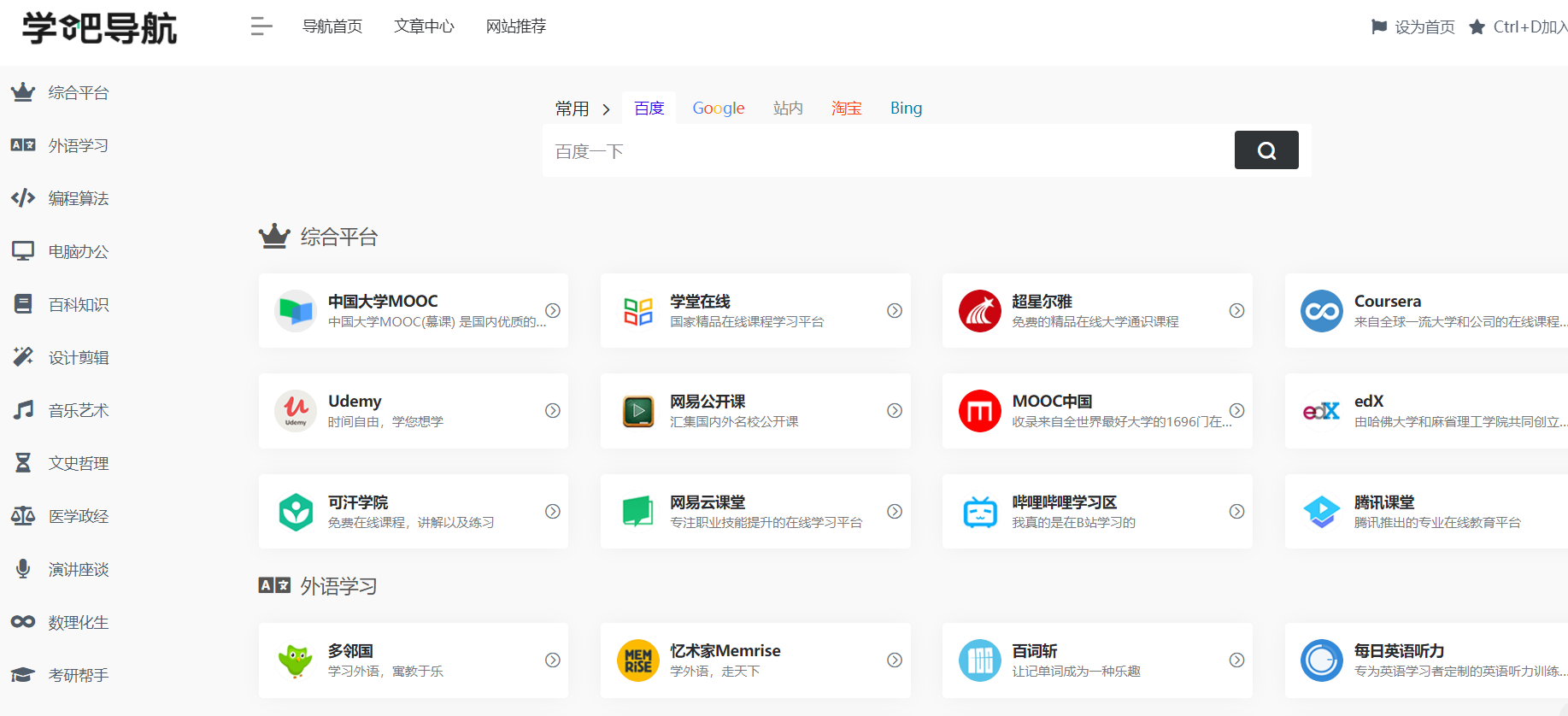
Task: Select 音乐艺术 music note icon in sidebar
Action: pyautogui.click(x=23, y=410)
